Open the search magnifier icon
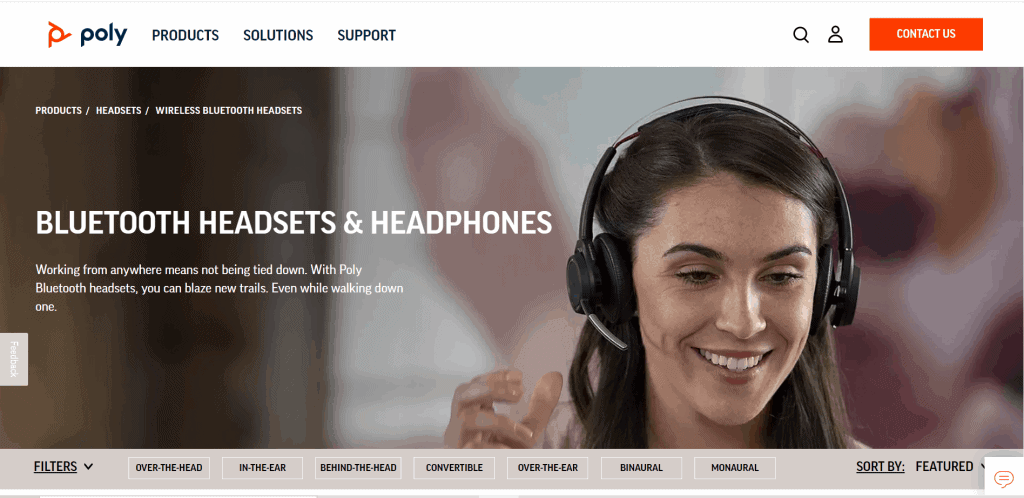This screenshot has height=498, width=1024. click(801, 35)
